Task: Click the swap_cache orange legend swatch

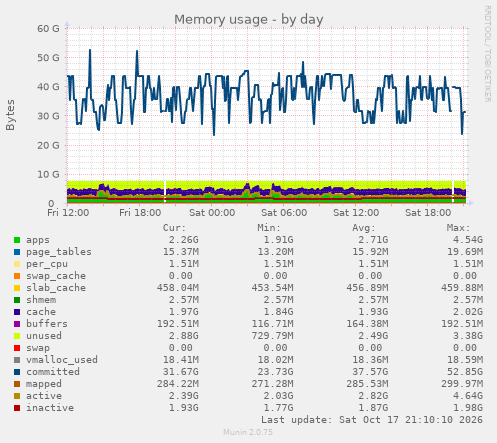Action: tap(17, 276)
